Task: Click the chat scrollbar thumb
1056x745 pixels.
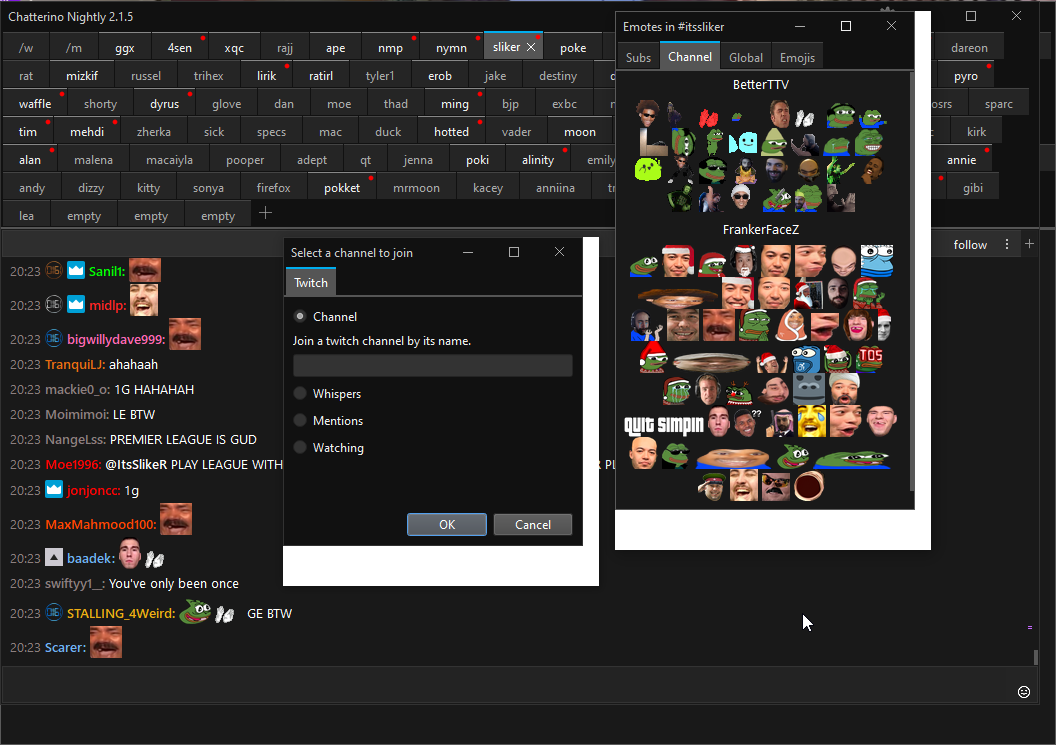Action: [1035, 657]
